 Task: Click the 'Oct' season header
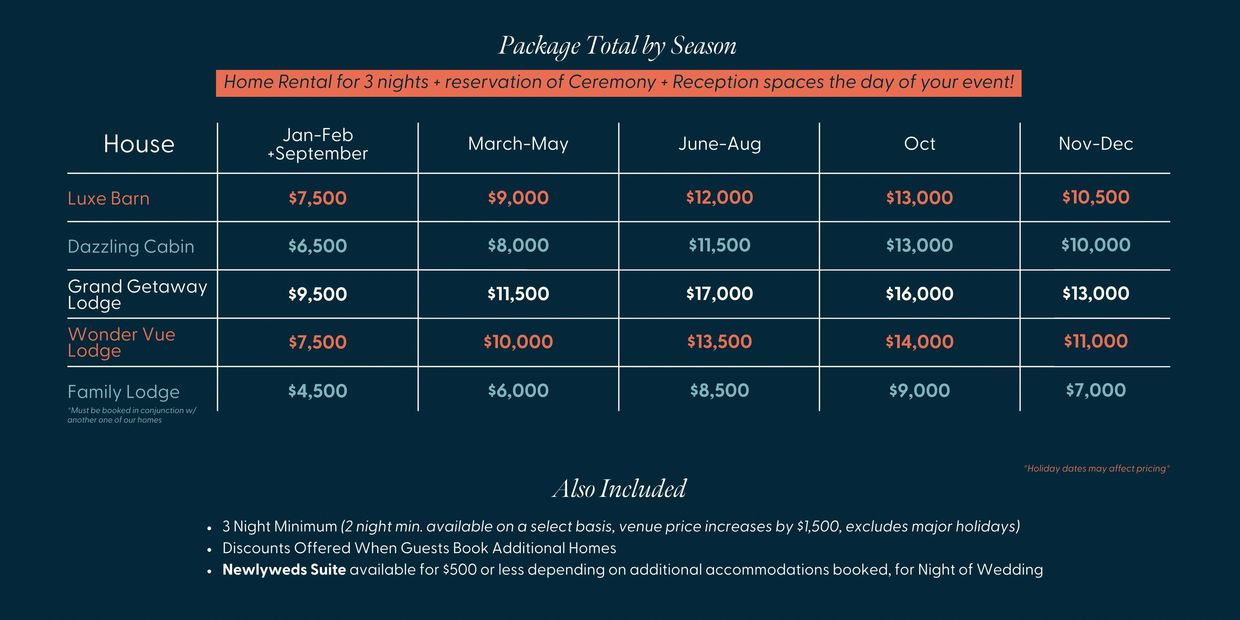(919, 144)
